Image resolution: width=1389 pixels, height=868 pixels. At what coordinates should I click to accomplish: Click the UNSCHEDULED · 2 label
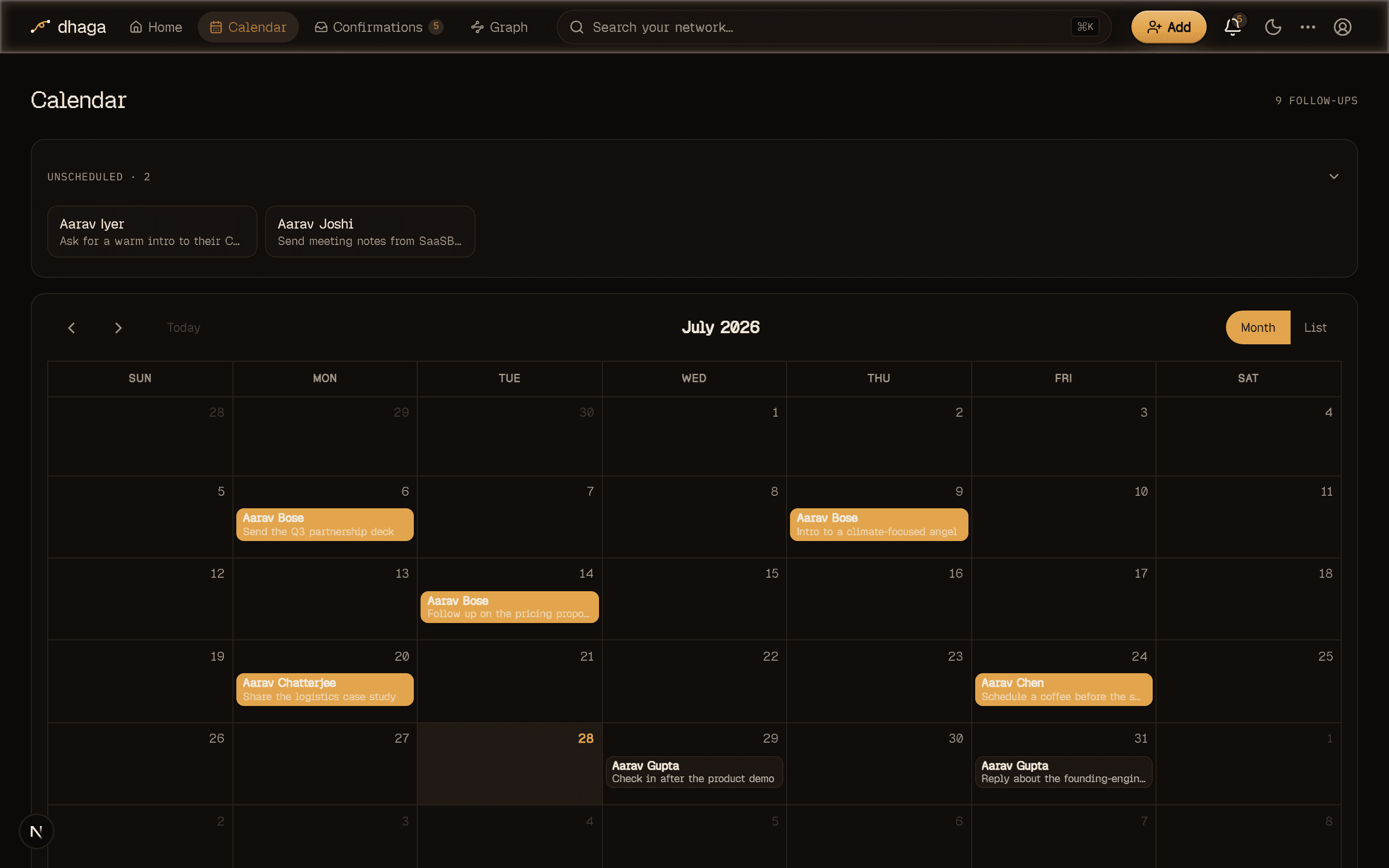[99, 177]
